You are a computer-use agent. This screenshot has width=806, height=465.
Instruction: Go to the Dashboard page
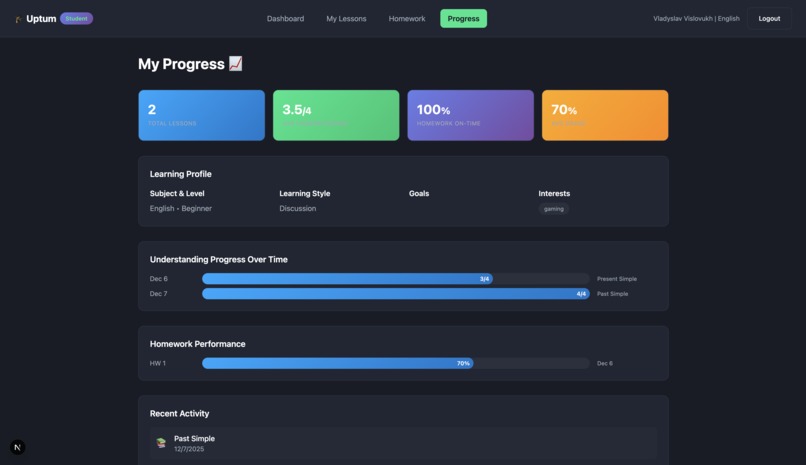pyautogui.click(x=285, y=18)
